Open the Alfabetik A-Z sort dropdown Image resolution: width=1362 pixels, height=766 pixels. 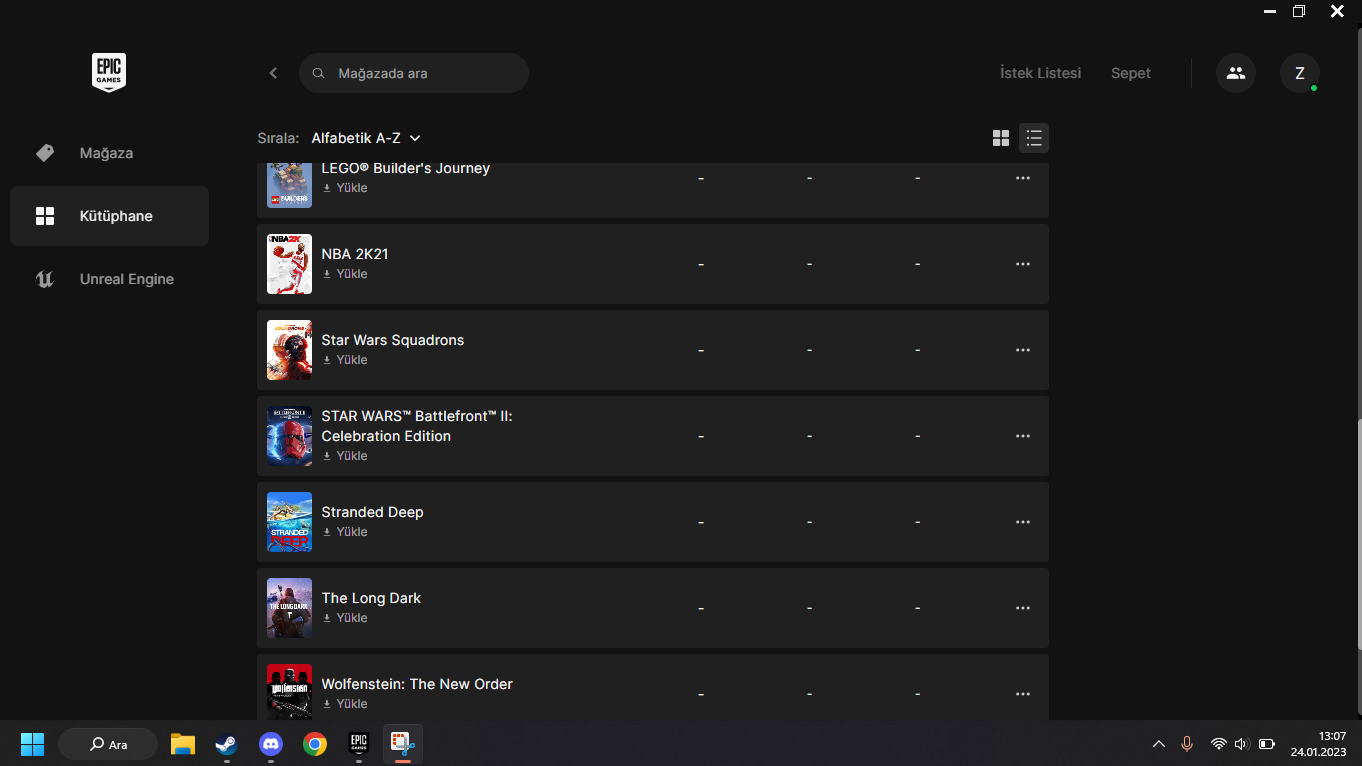(x=366, y=138)
